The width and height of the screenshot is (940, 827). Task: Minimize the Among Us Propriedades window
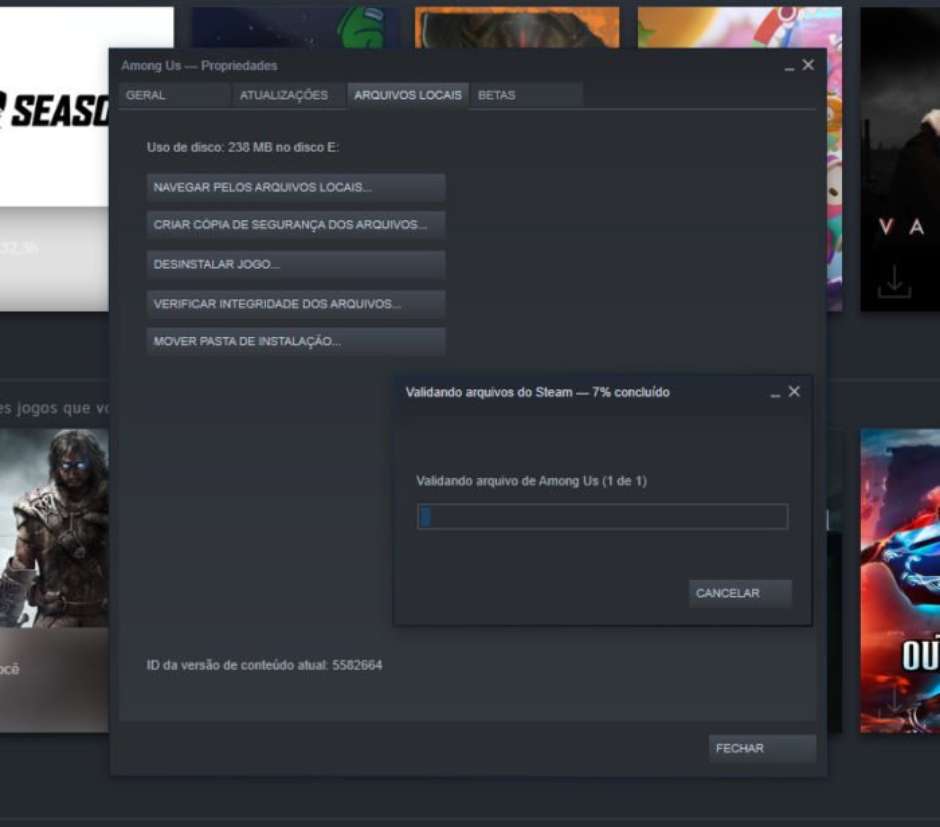point(789,66)
